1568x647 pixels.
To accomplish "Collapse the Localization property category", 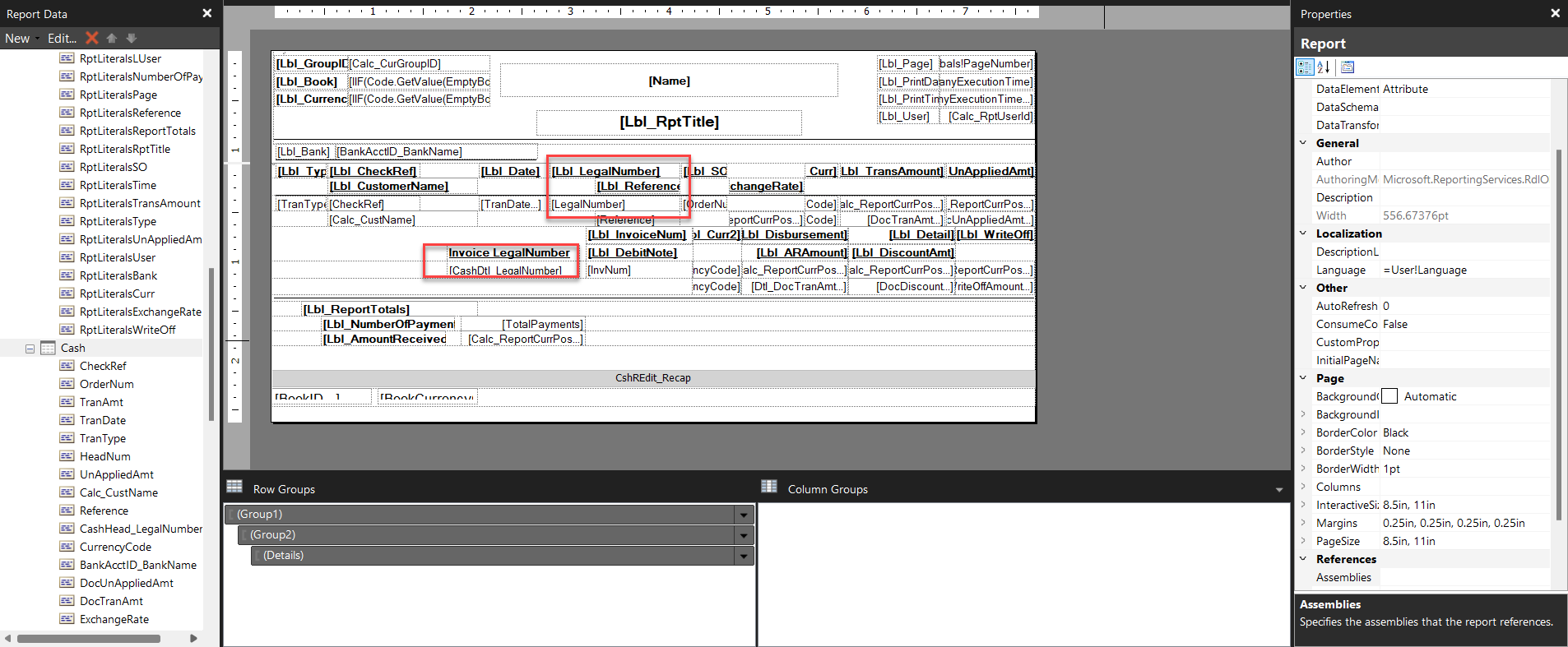I will [1303, 233].
